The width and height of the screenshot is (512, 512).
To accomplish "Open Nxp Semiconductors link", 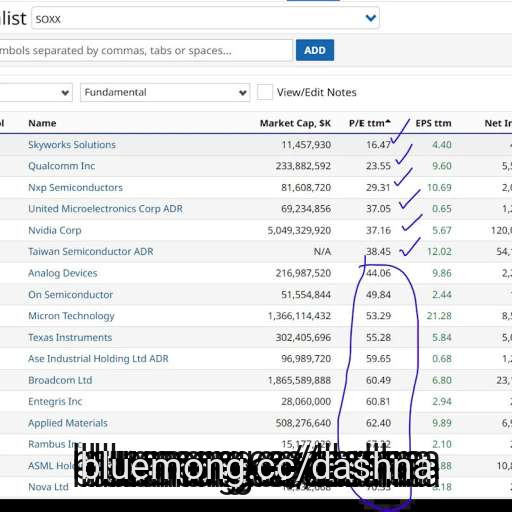I will tap(75, 187).
